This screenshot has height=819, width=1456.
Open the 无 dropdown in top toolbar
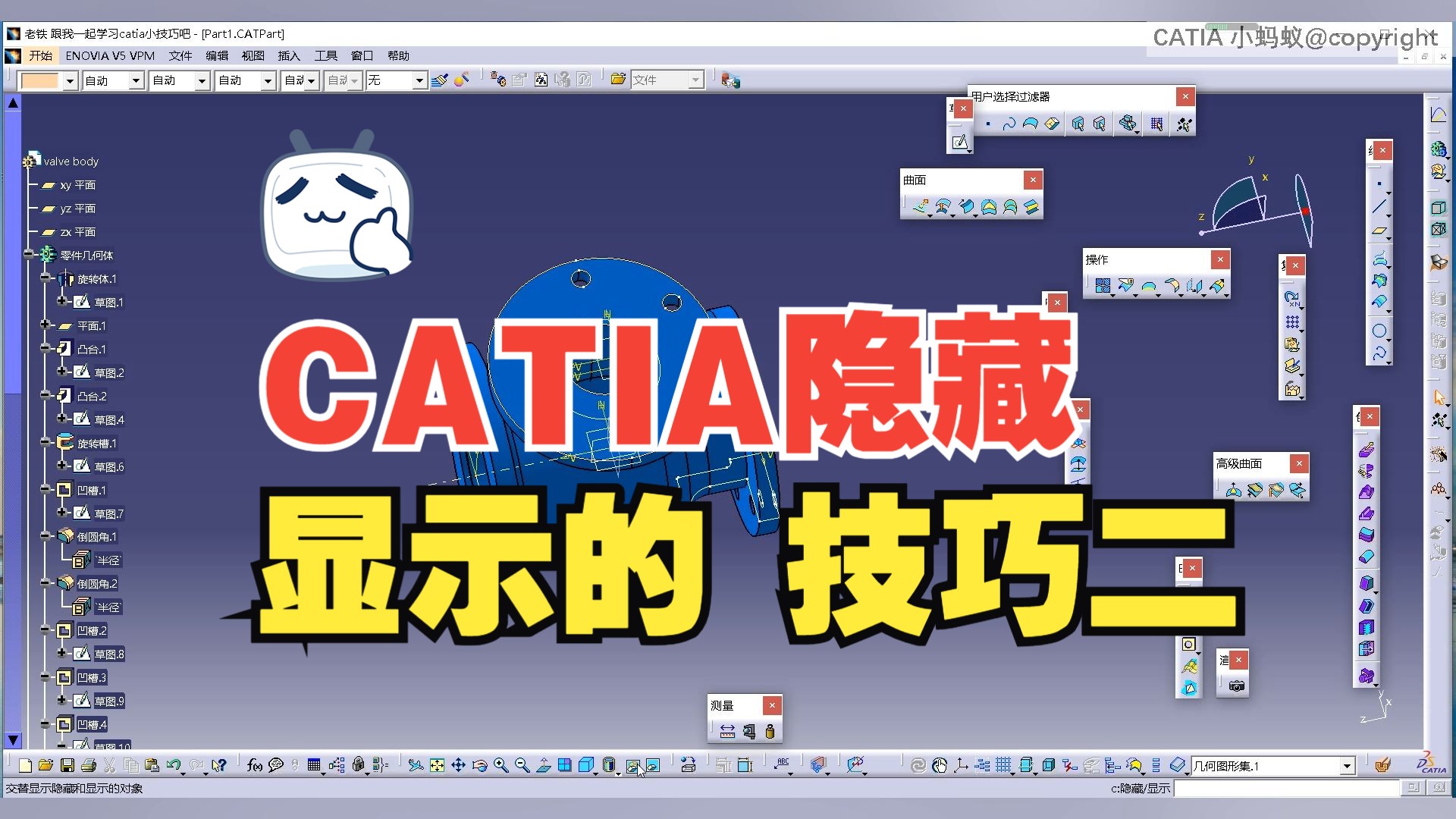pyautogui.click(x=419, y=80)
